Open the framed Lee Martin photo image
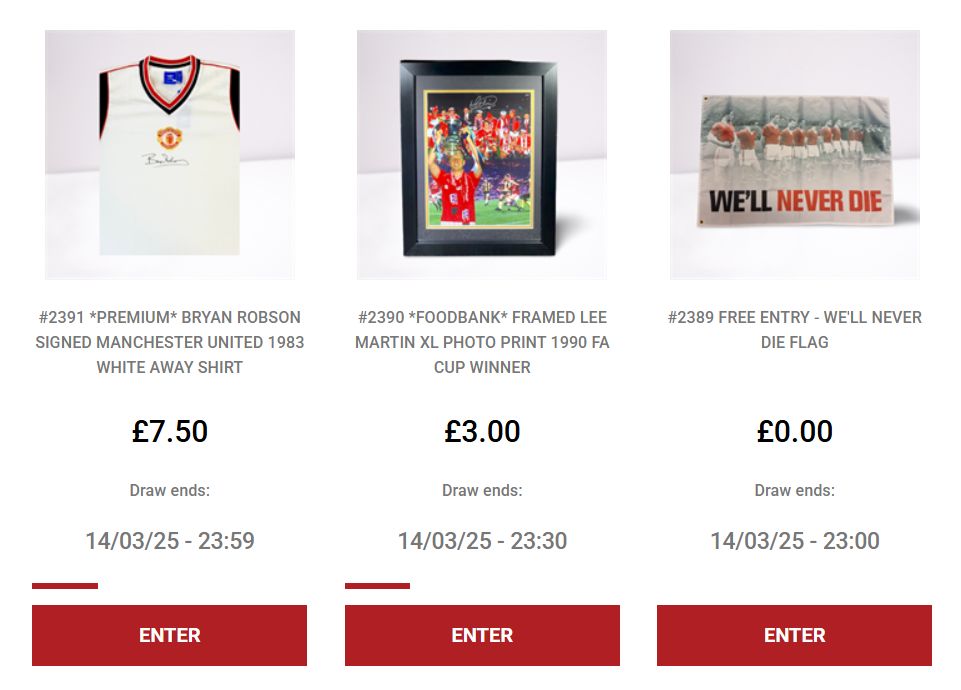 click(482, 154)
